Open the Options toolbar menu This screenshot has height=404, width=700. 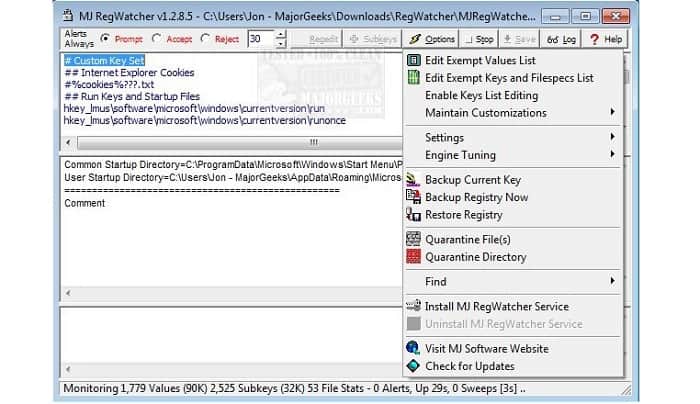pos(432,39)
